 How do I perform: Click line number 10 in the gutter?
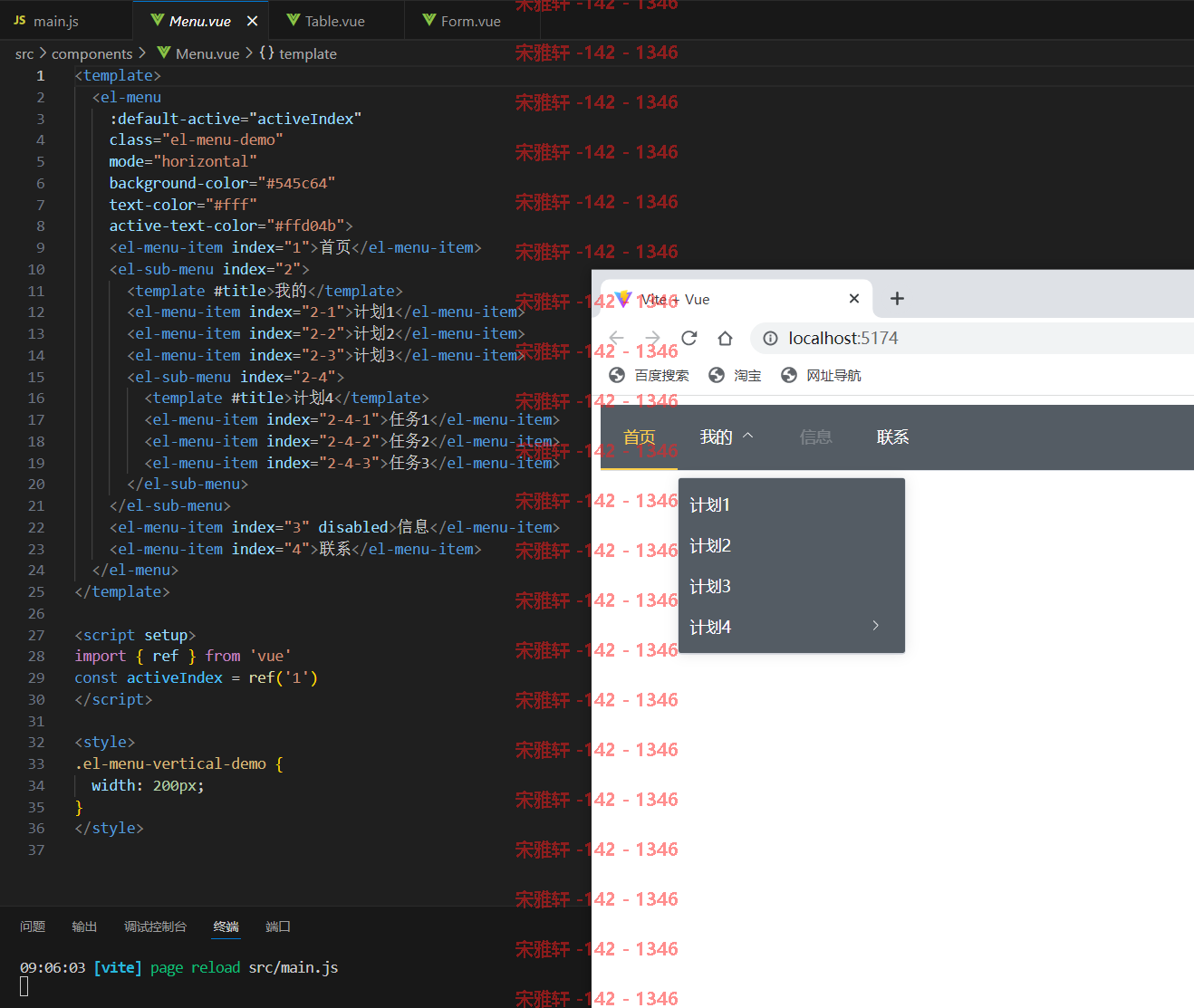click(36, 269)
